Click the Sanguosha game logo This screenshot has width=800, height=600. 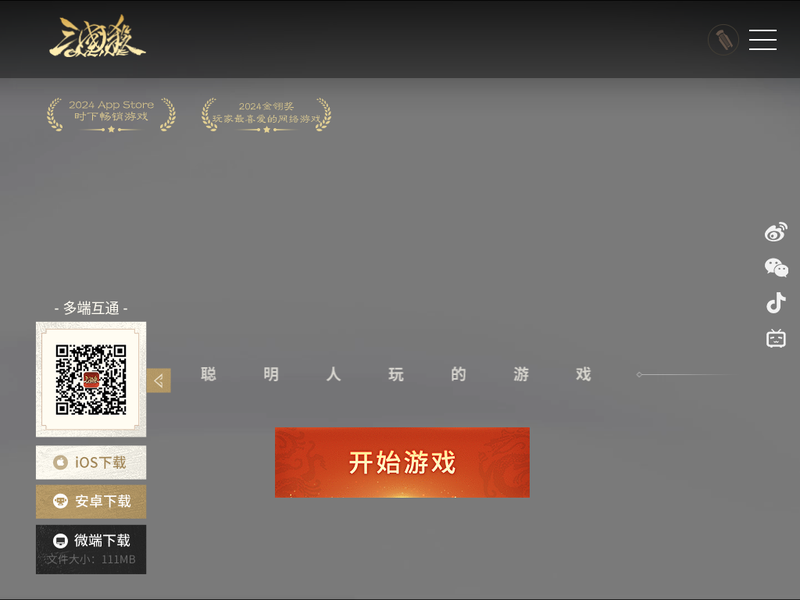click(97, 38)
